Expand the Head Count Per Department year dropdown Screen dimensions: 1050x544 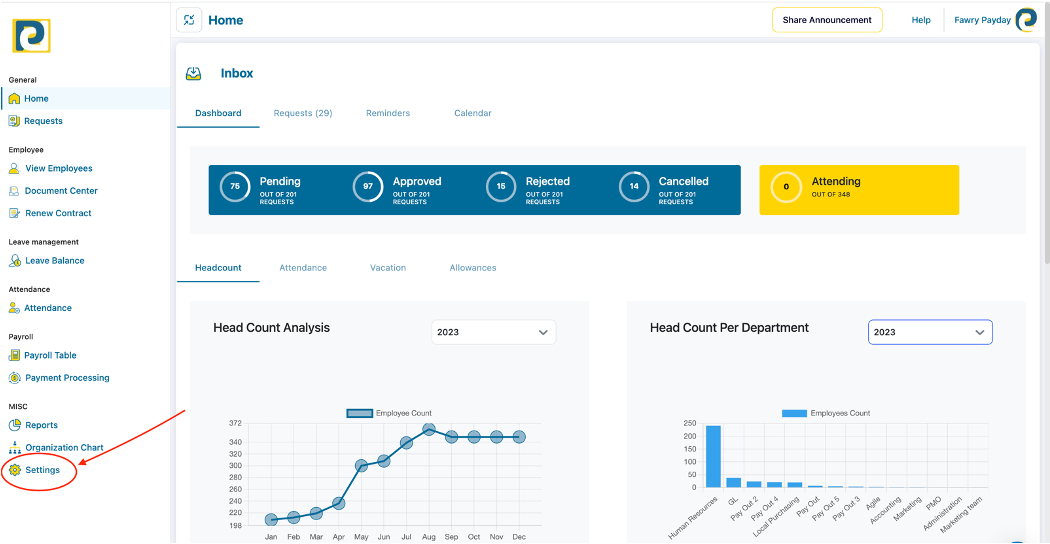[x=930, y=332]
